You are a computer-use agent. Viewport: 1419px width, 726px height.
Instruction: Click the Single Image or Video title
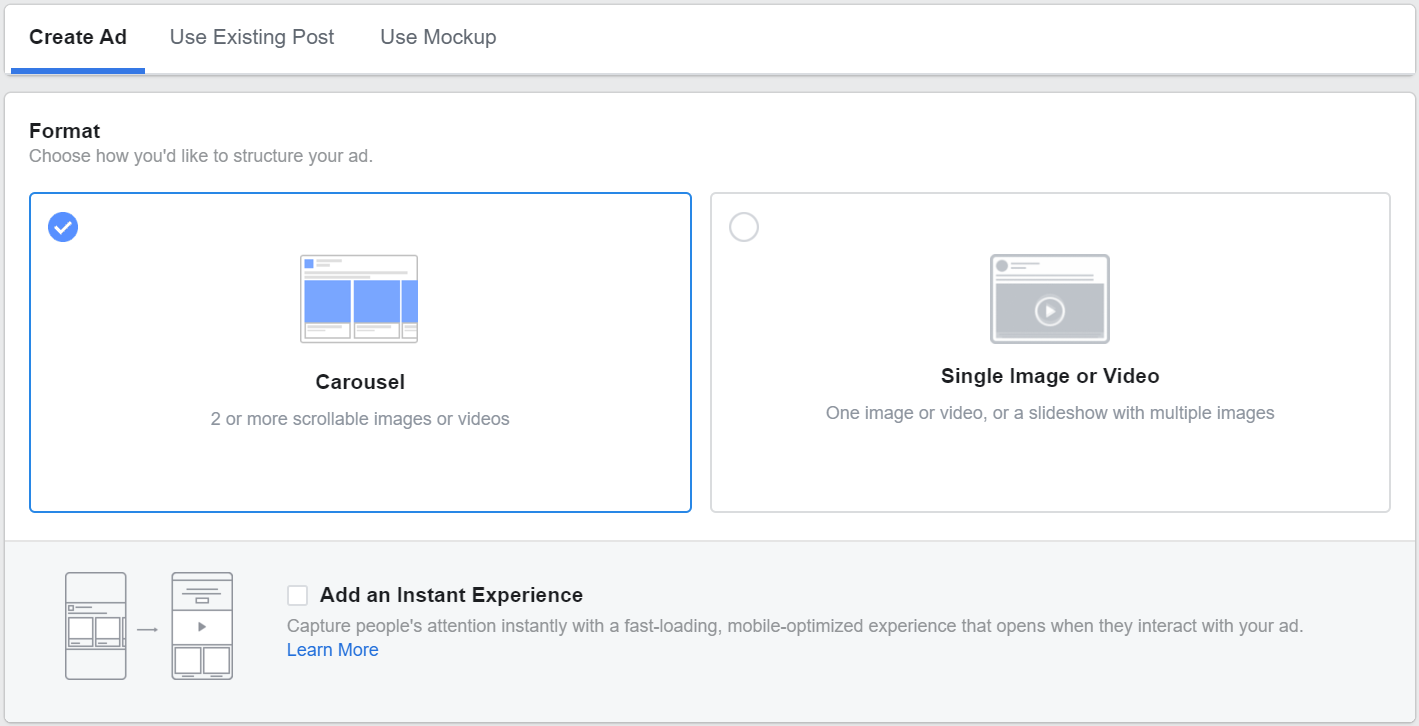pyautogui.click(x=1050, y=377)
